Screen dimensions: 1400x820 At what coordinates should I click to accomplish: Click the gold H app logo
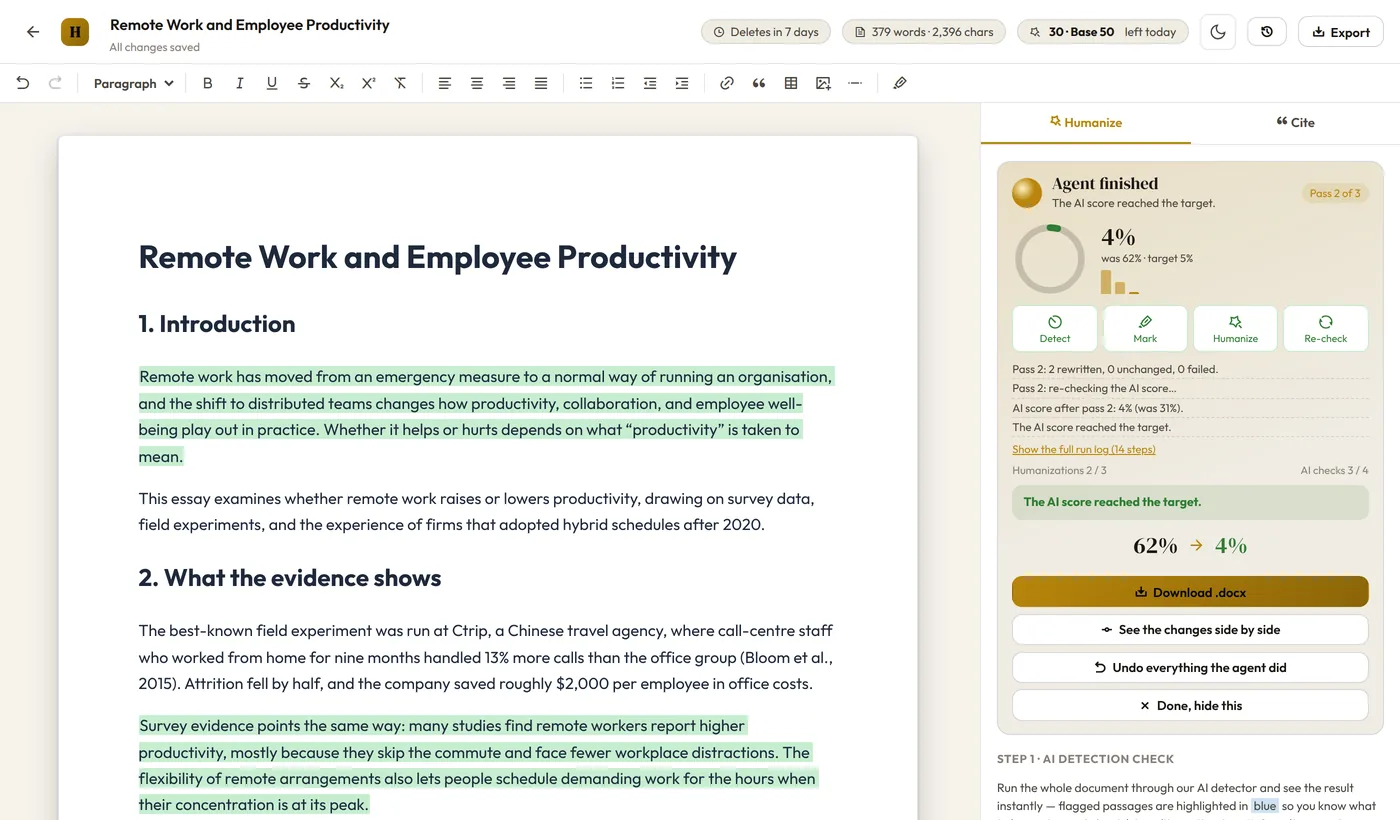(75, 32)
